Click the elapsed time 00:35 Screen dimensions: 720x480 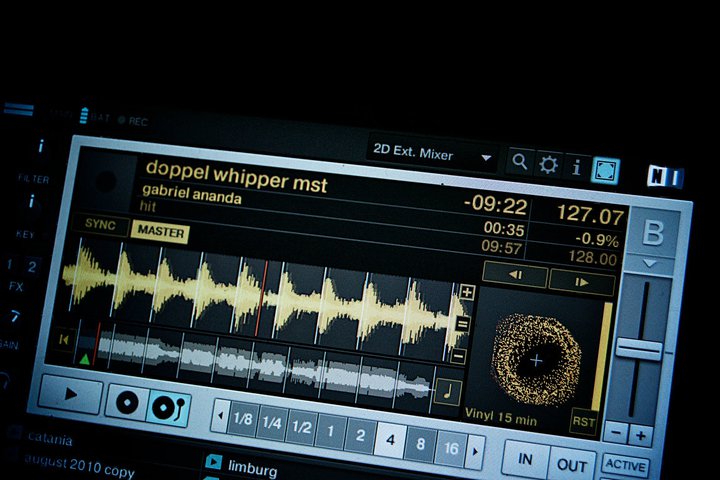504,228
